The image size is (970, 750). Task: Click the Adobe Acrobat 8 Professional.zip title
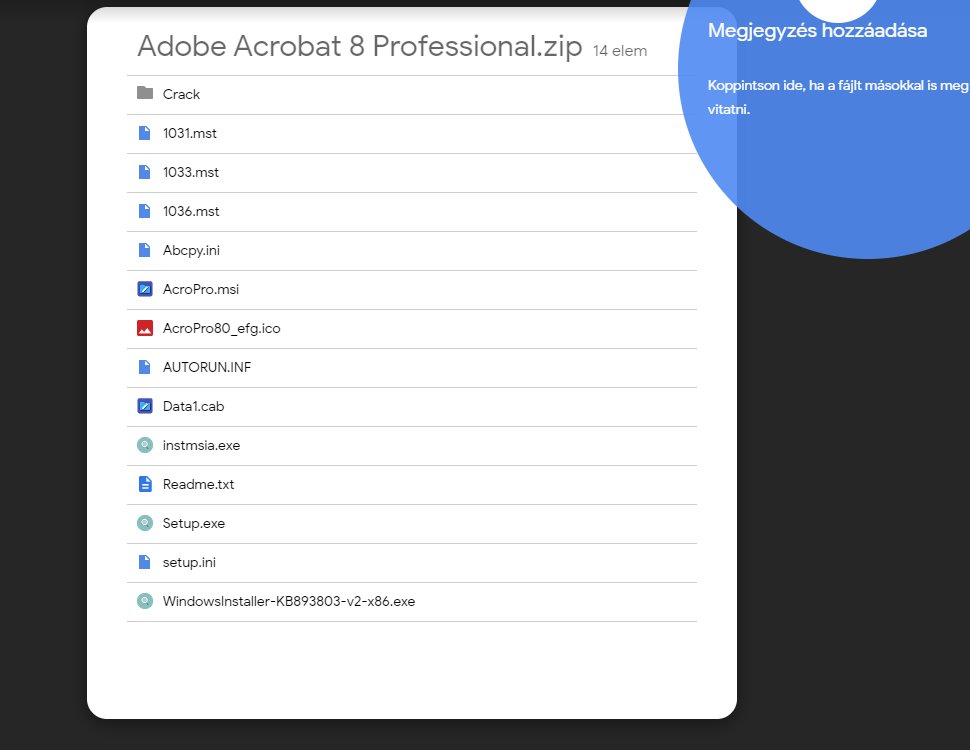[x=359, y=46]
